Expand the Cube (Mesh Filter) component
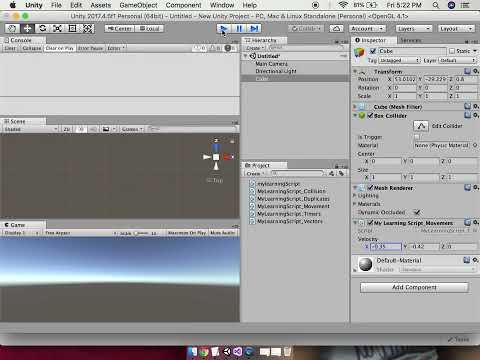Screen dimensions: 480x360 355,107
